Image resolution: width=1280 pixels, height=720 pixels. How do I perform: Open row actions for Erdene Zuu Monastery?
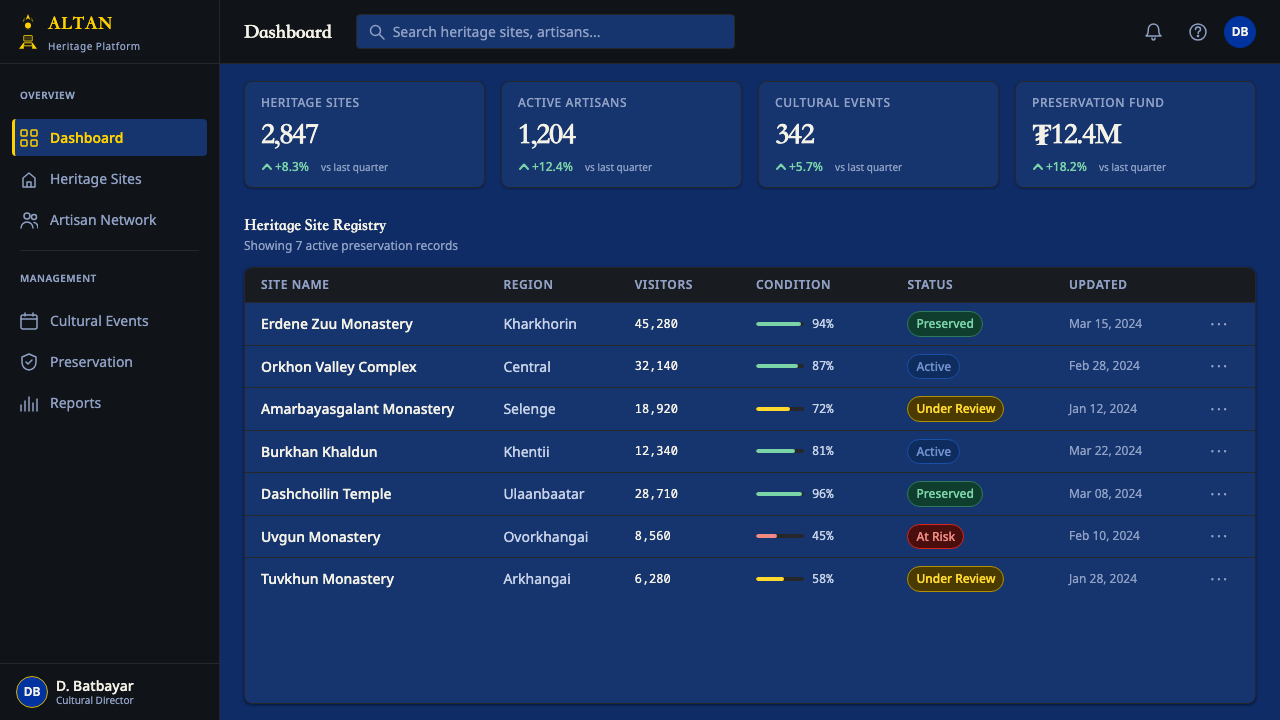click(1218, 324)
